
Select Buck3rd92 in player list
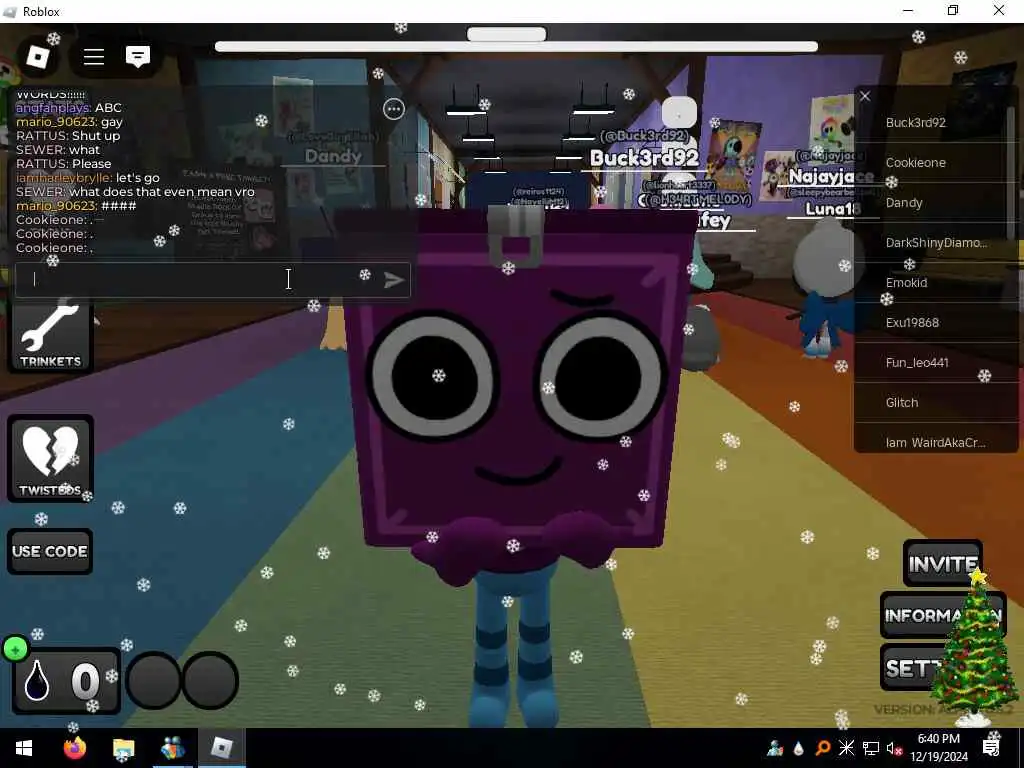click(935, 123)
